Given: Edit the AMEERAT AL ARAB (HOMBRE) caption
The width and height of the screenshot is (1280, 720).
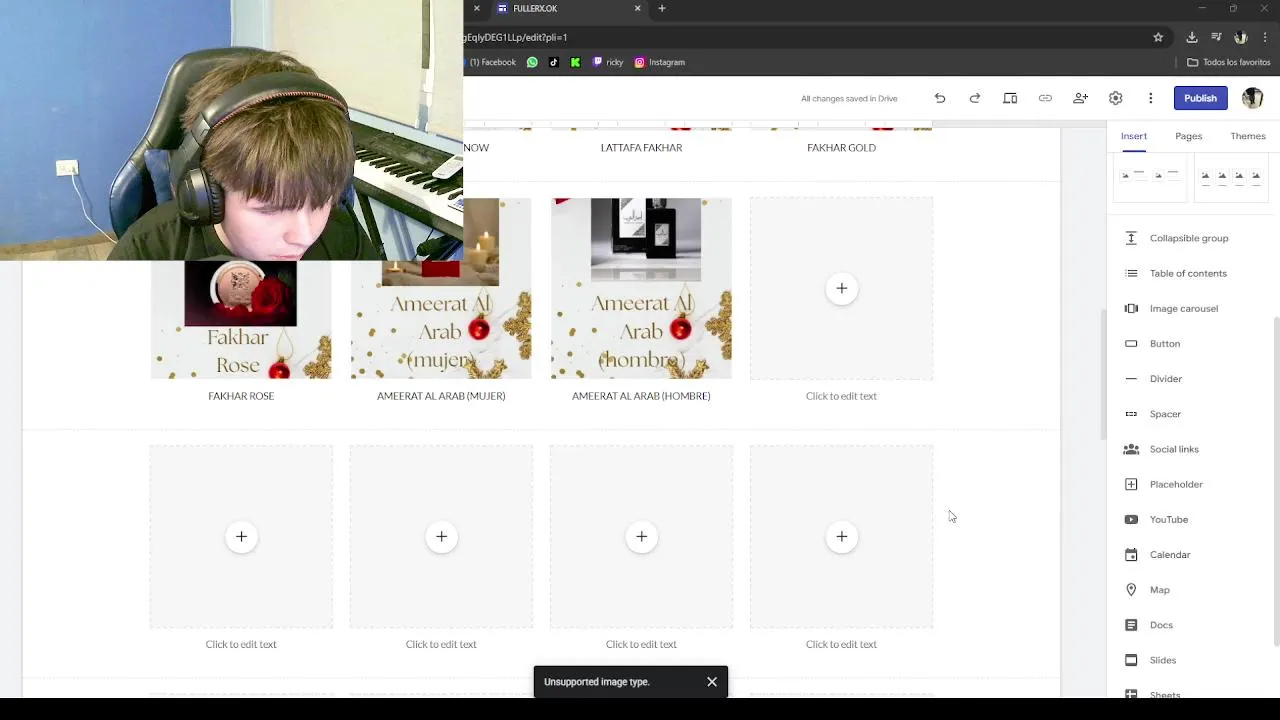Looking at the screenshot, I should coord(641,396).
